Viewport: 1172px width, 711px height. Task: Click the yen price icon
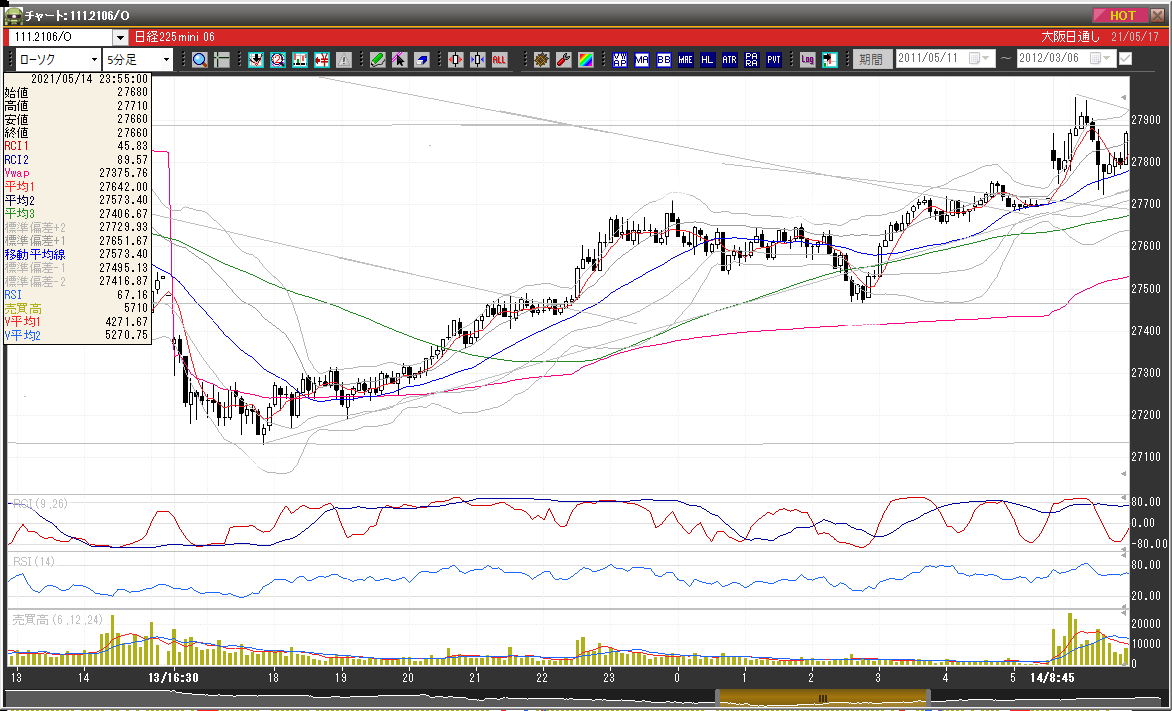pos(322,60)
